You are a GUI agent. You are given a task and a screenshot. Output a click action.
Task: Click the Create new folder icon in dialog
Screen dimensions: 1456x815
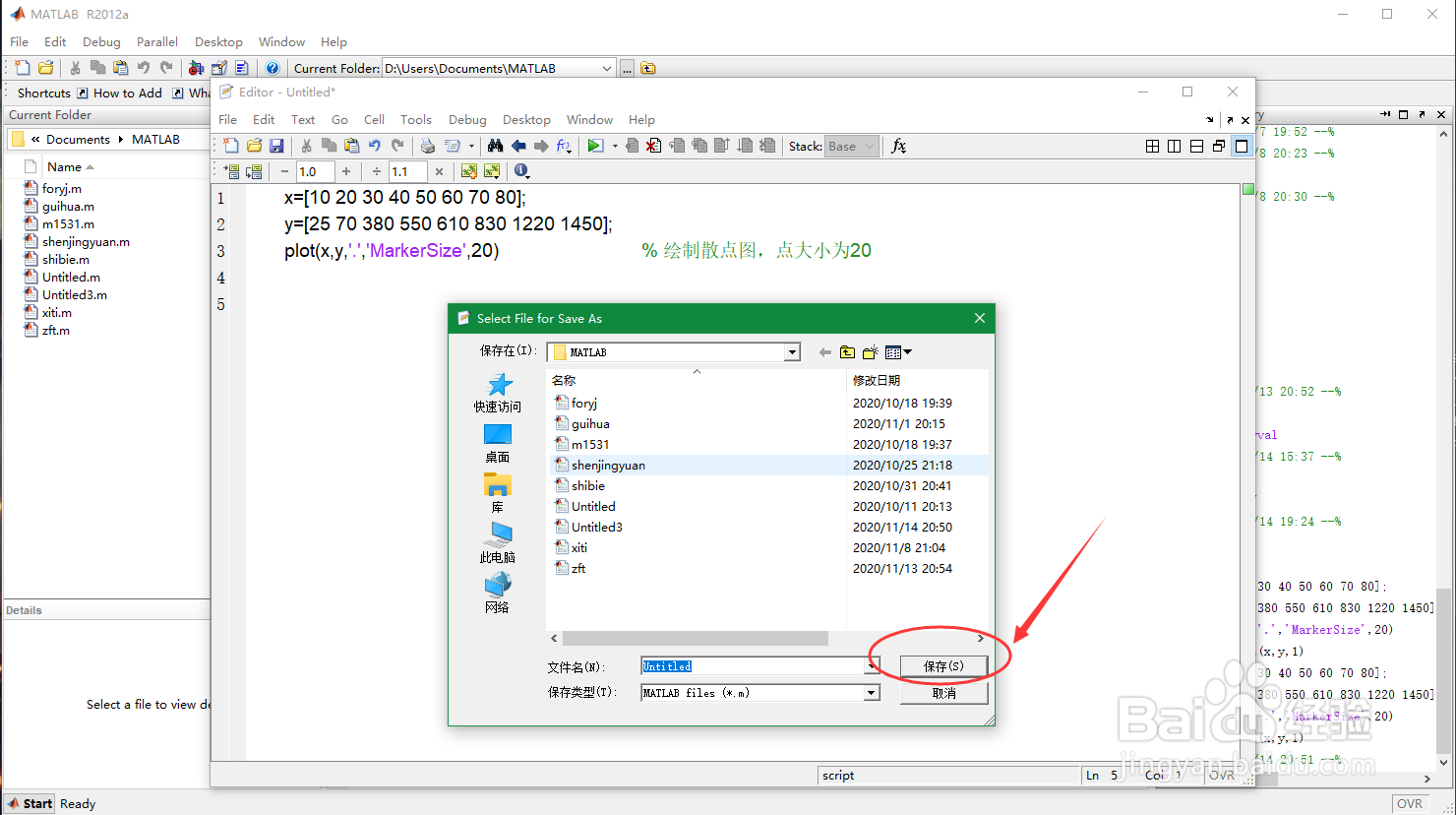870,352
